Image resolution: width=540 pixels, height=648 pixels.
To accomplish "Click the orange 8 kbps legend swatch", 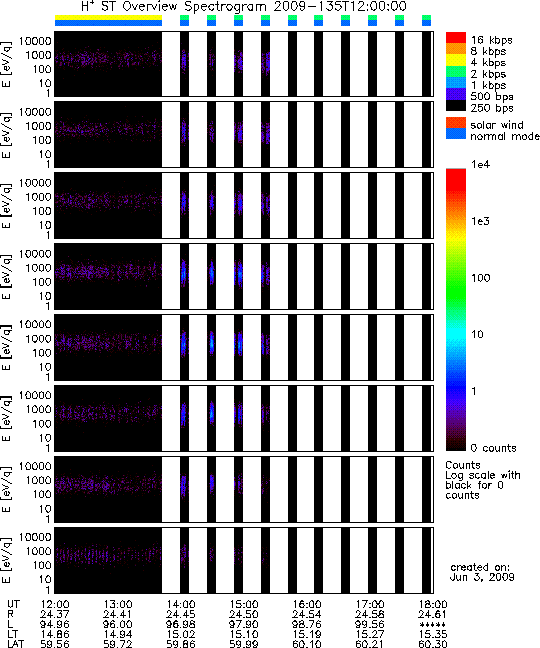I will (x=456, y=49).
